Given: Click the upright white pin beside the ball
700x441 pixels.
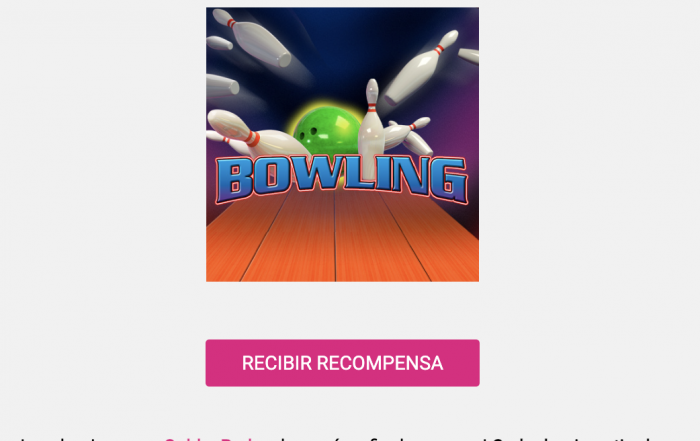Looking at the screenshot, I should 371,129.
